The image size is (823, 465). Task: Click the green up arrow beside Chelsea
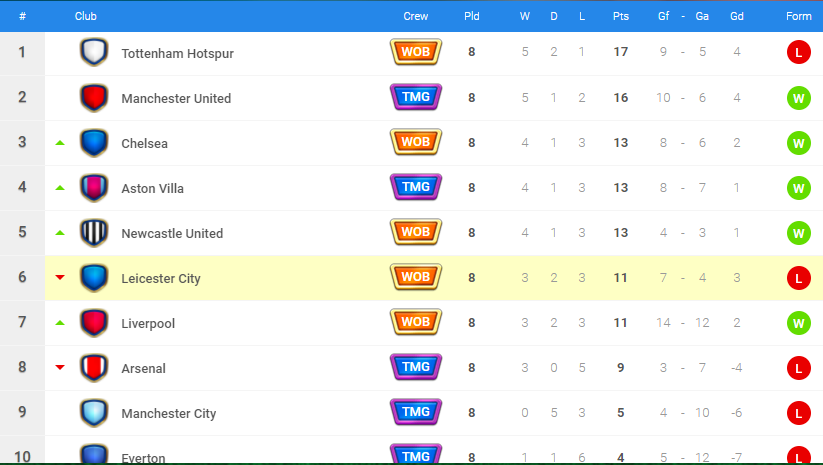coord(60,143)
